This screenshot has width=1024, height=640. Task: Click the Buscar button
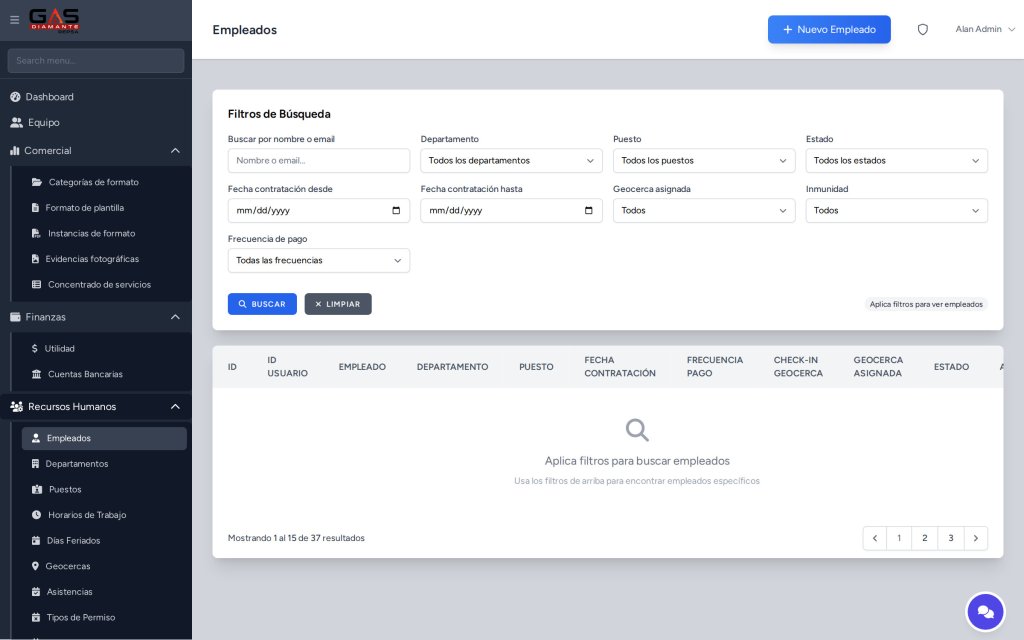click(262, 304)
